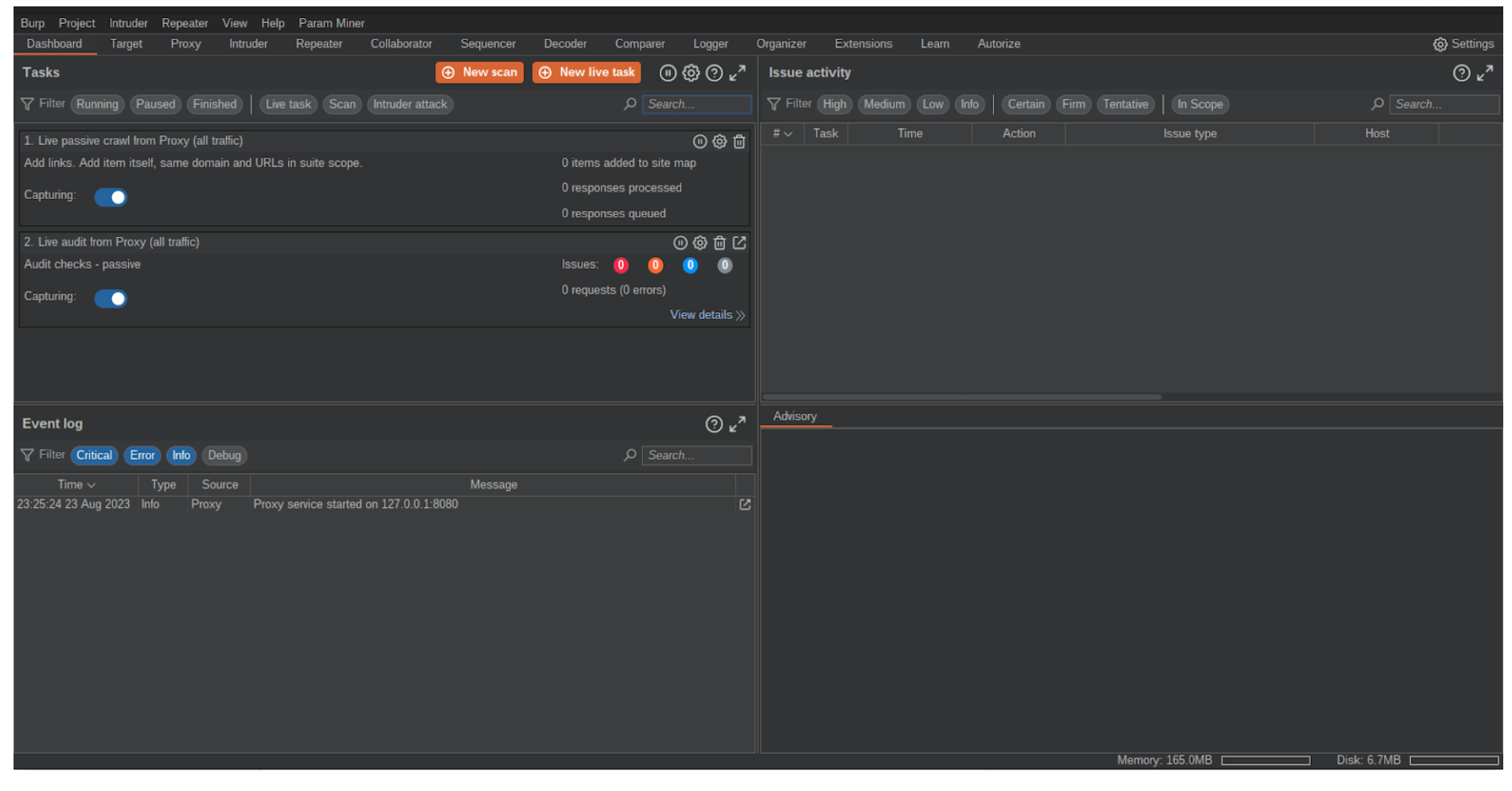Open Live audit task in new window
Viewport: 1512px width, 791px height.
739,243
